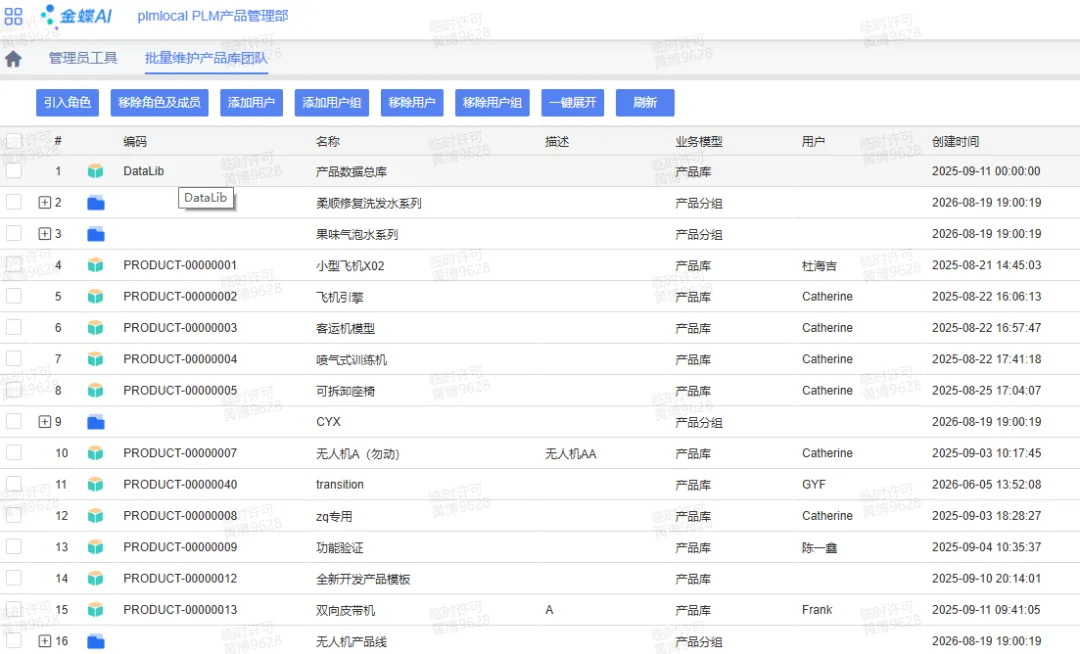Click folder icon for 无人机产品线
Image resolution: width=1080 pixels, height=654 pixels.
coord(96,642)
